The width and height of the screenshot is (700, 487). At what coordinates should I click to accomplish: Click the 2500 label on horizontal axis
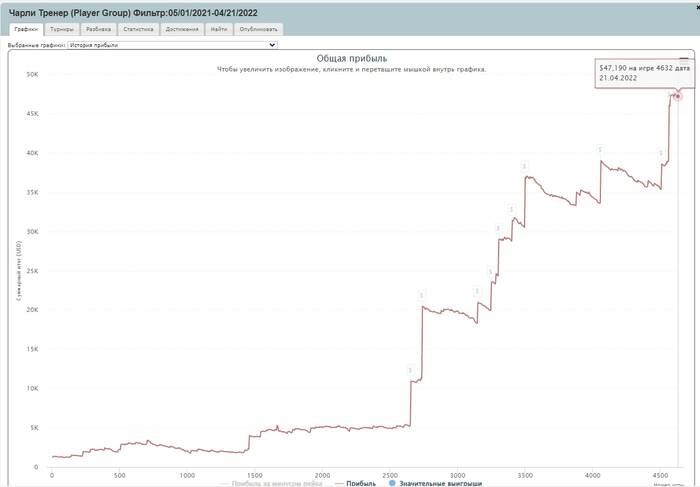point(390,475)
